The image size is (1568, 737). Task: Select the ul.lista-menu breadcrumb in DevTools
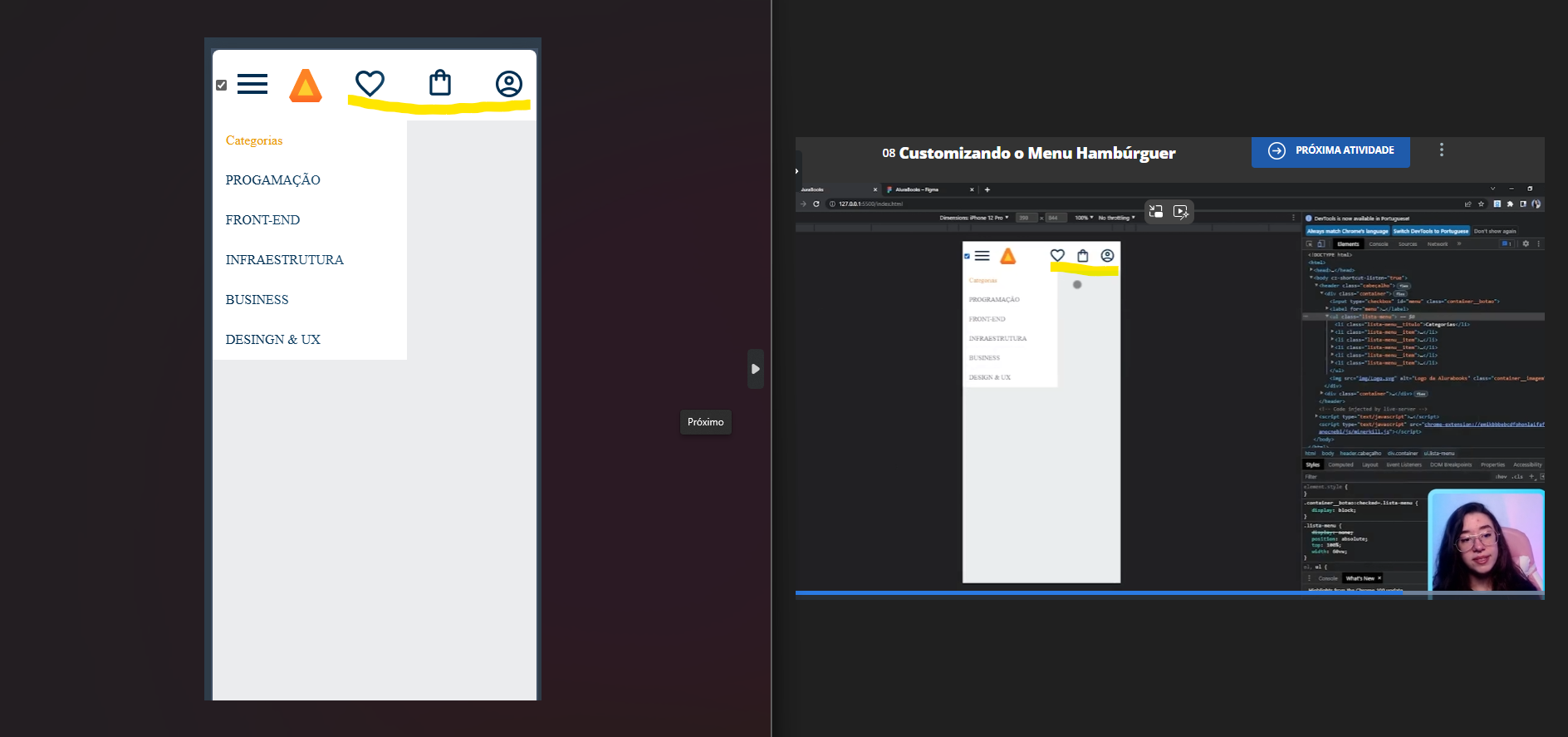click(1439, 454)
